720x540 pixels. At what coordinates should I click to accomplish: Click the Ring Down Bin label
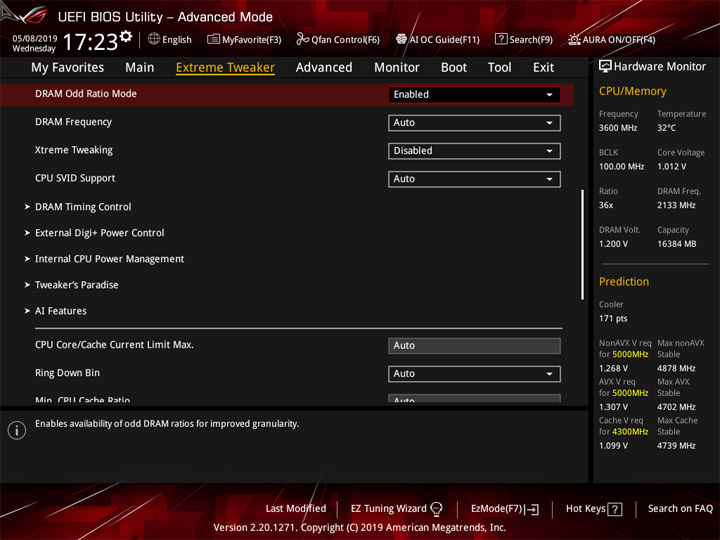point(67,373)
